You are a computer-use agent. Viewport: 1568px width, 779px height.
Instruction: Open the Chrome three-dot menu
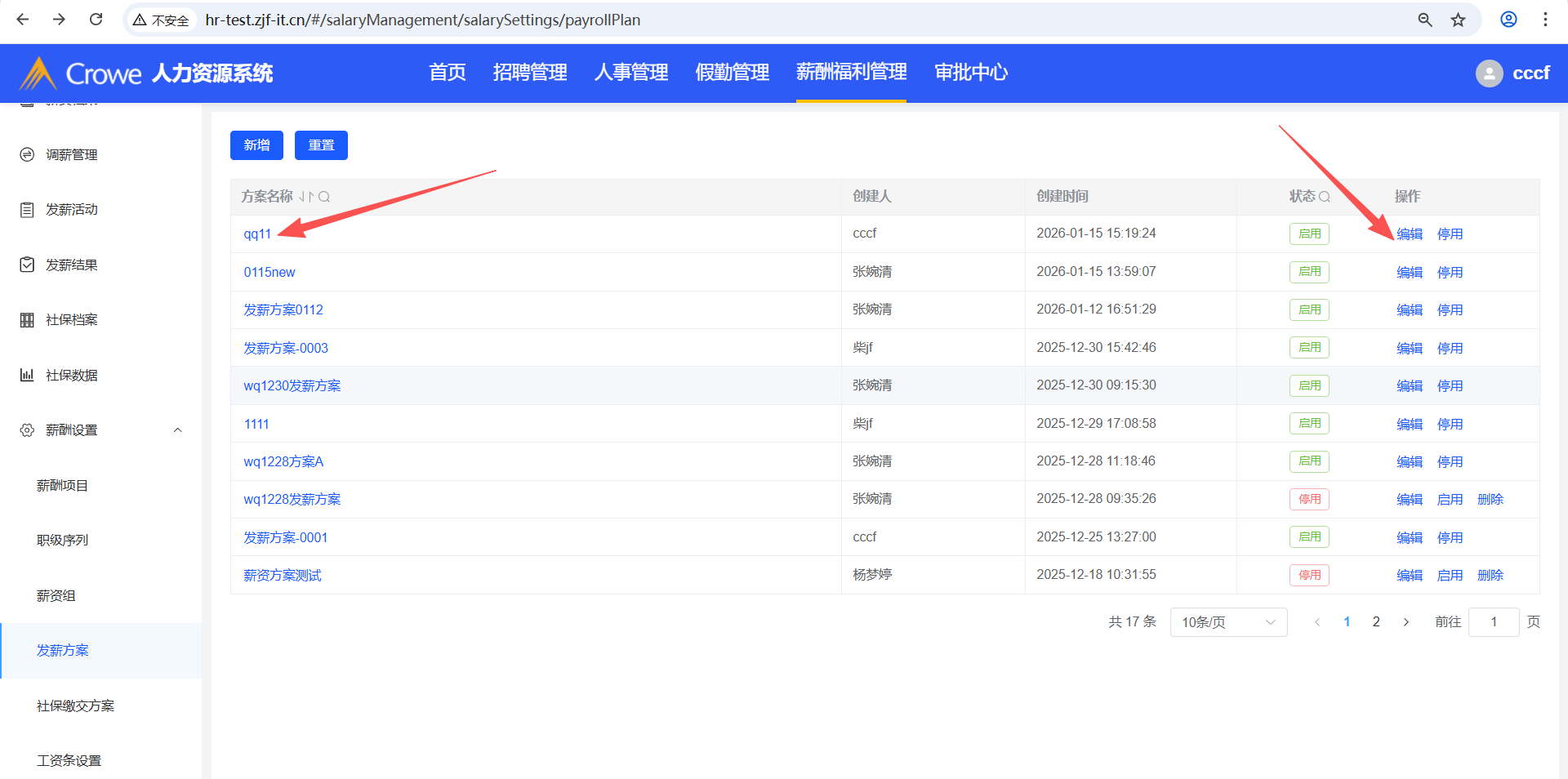(1545, 20)
